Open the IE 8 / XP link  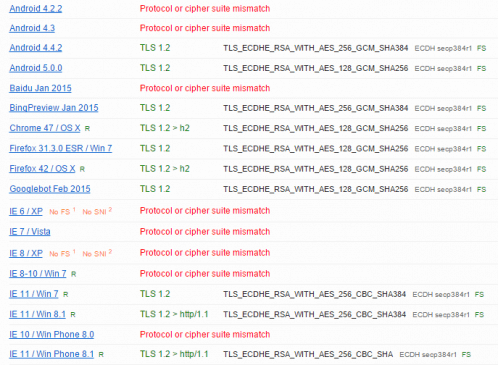point(26,253)
